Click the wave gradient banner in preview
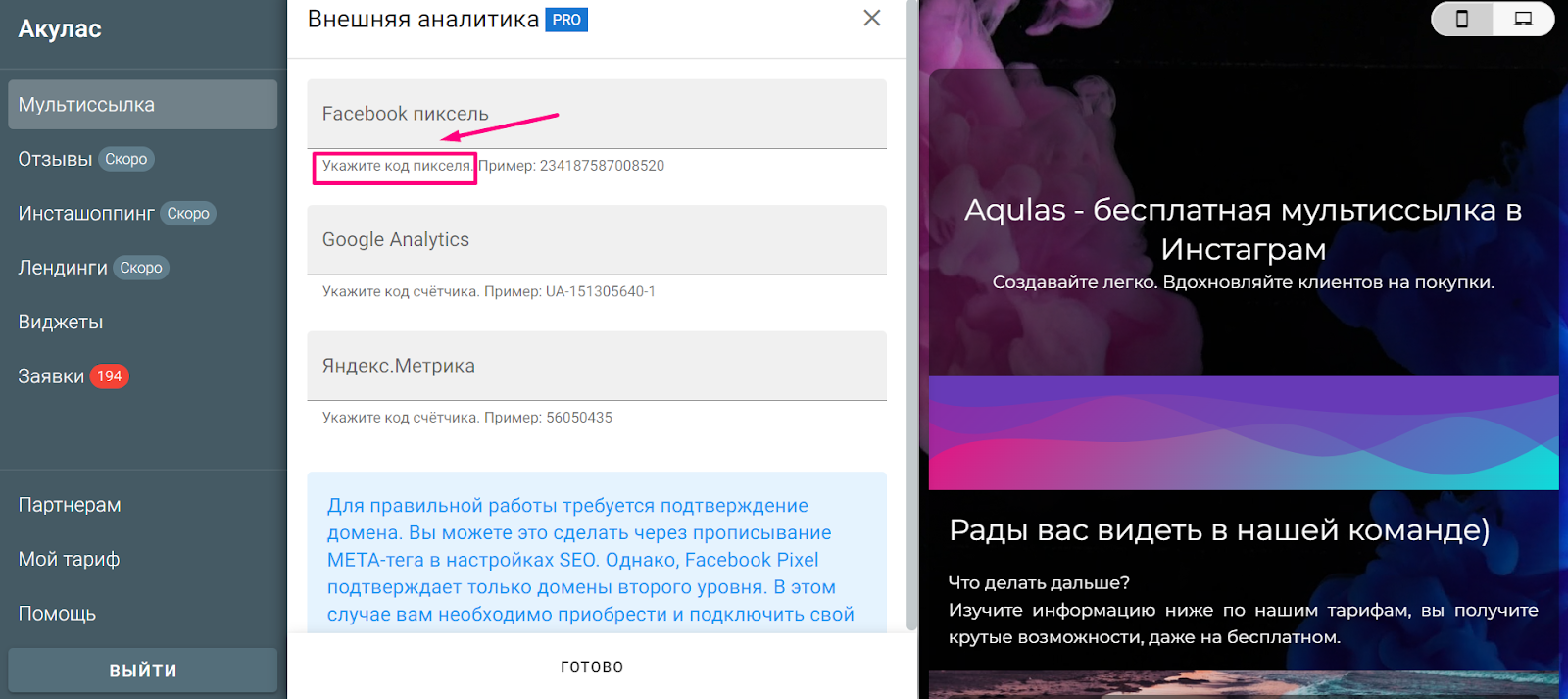Image resolution: width=1568 pixels, height=699 pixels. tap(1243, 433)
